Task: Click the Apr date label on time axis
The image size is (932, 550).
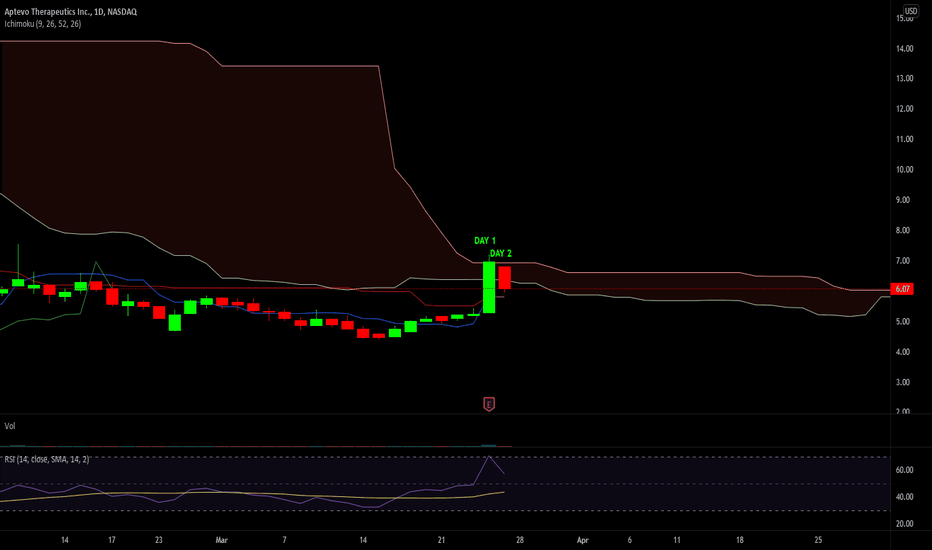Action: click(582, 540)
